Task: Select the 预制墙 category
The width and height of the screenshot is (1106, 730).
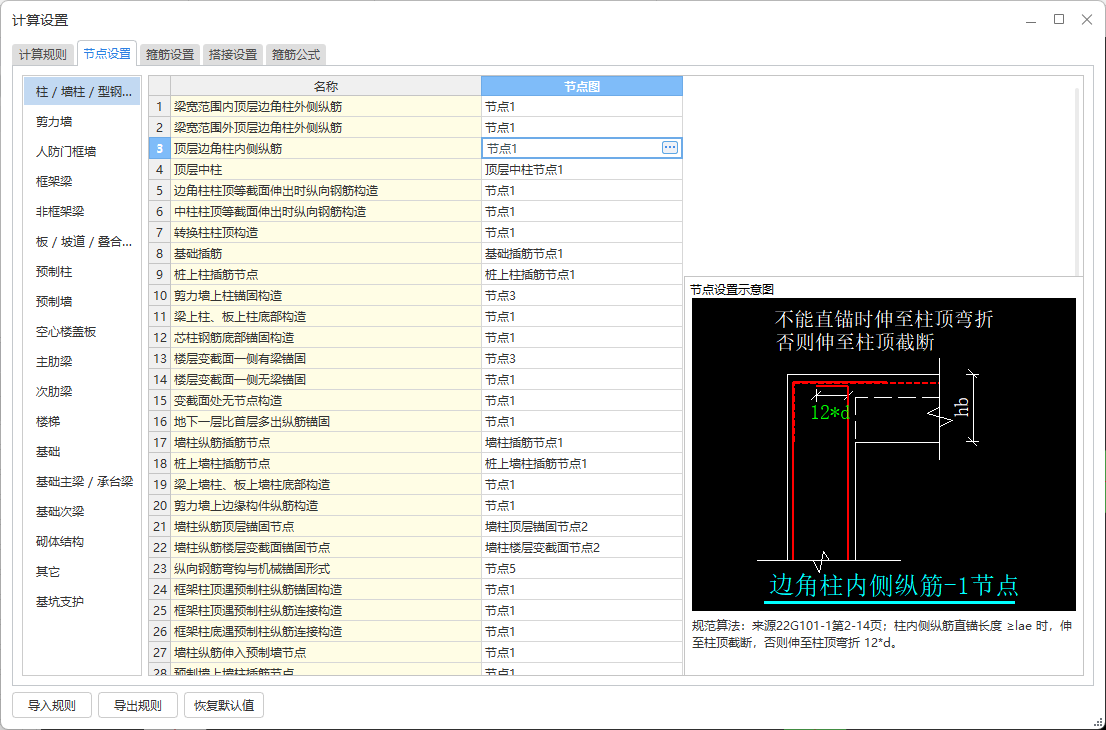Action: [83, 302]
